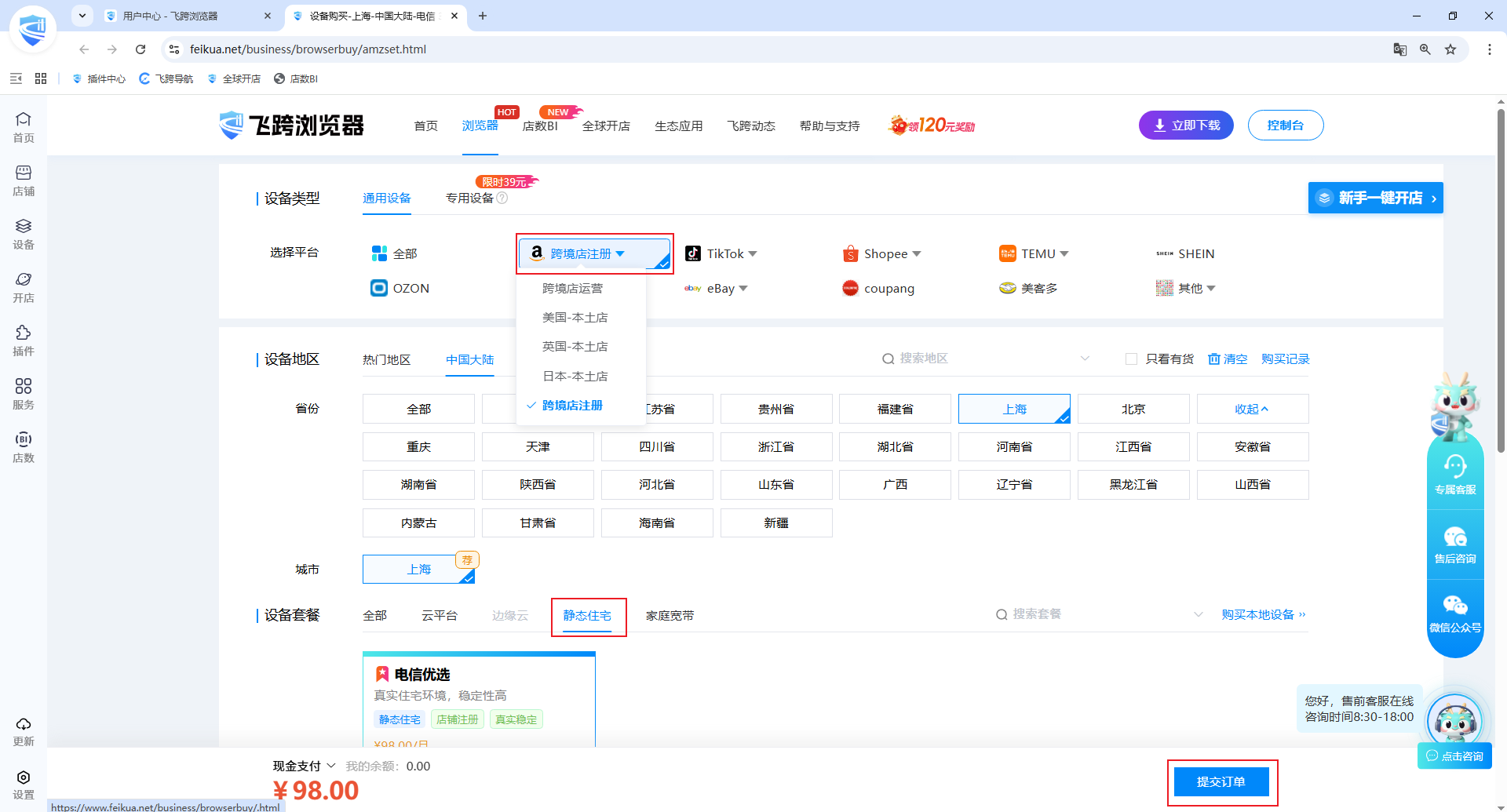Open the 售后咨询 floating icon

1455,544
